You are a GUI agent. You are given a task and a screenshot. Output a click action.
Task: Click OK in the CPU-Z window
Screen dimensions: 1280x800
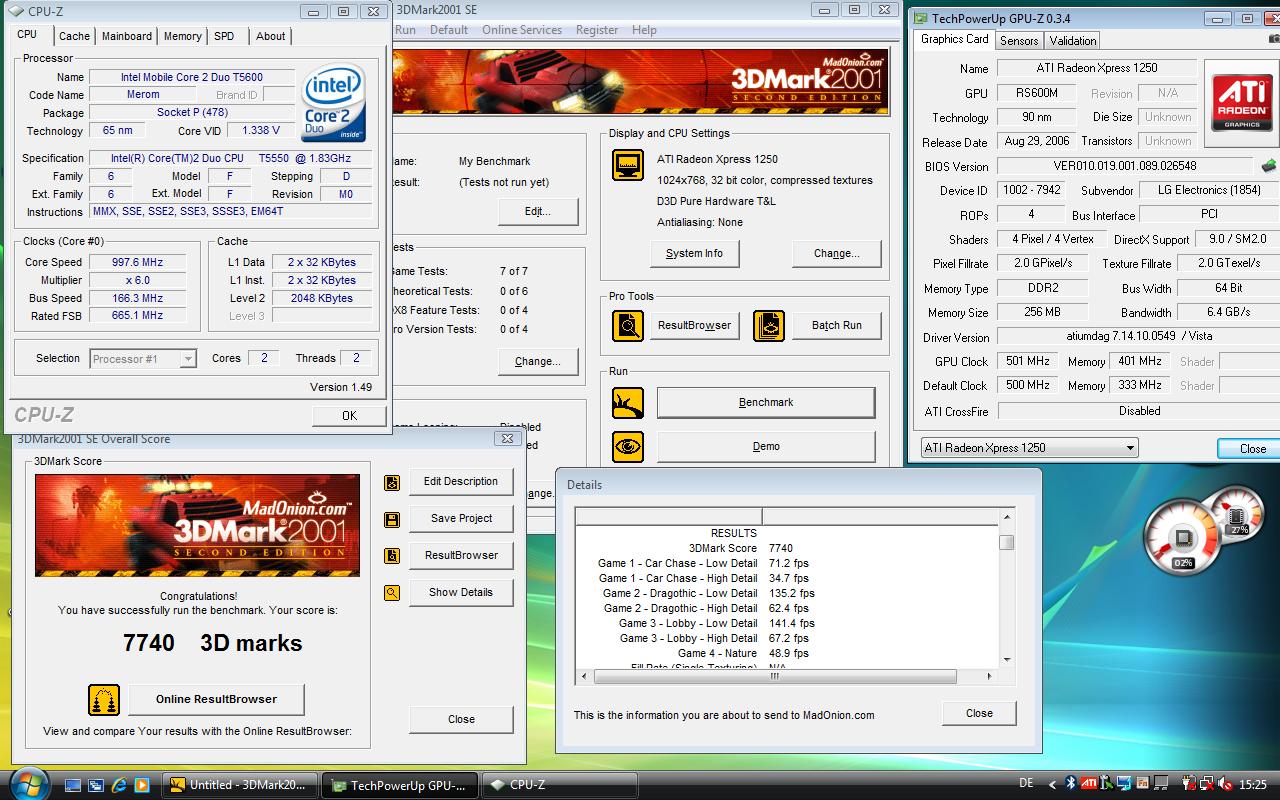[x=349, y=416]
